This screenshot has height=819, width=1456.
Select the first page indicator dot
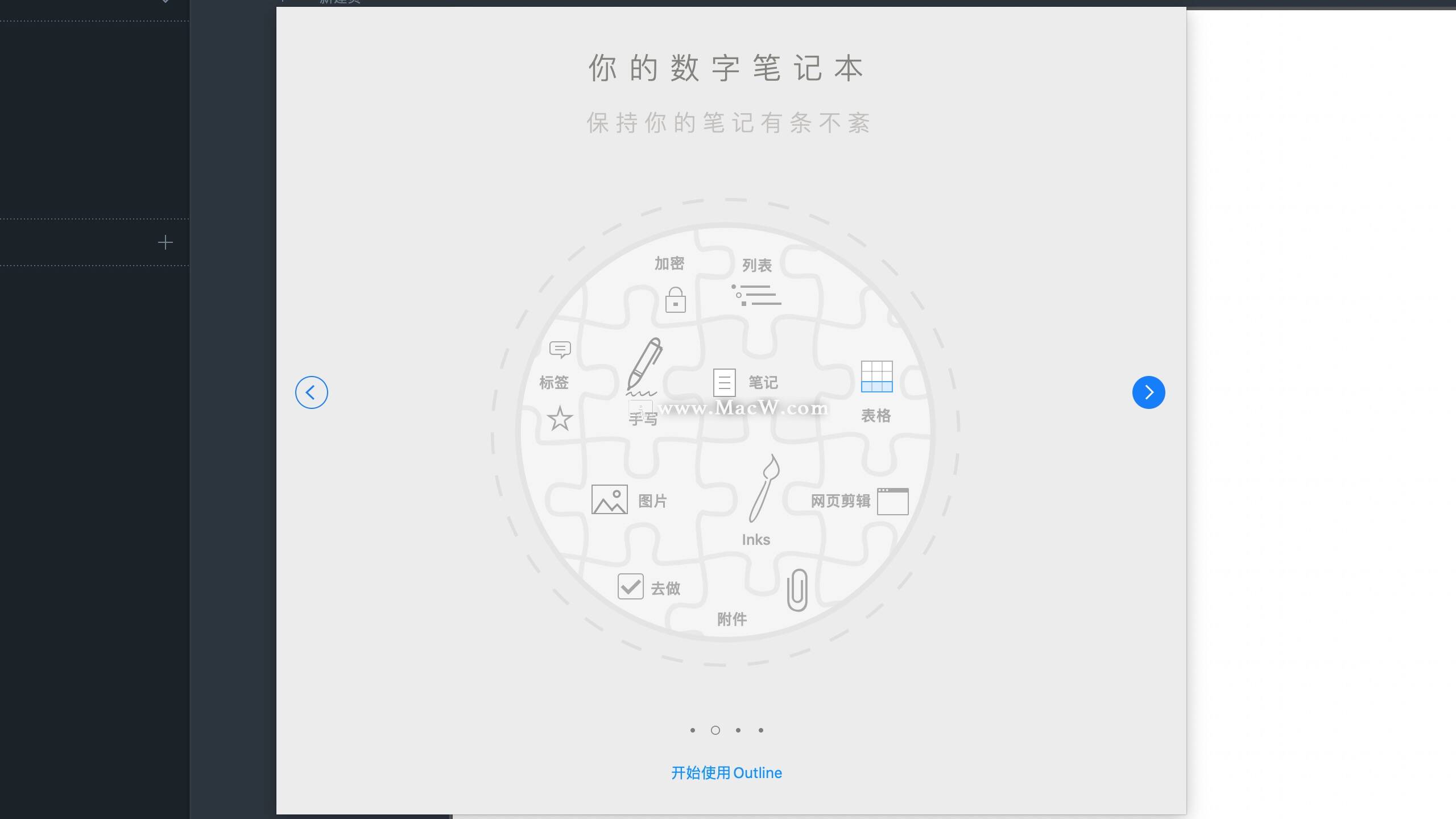point(692,730)
